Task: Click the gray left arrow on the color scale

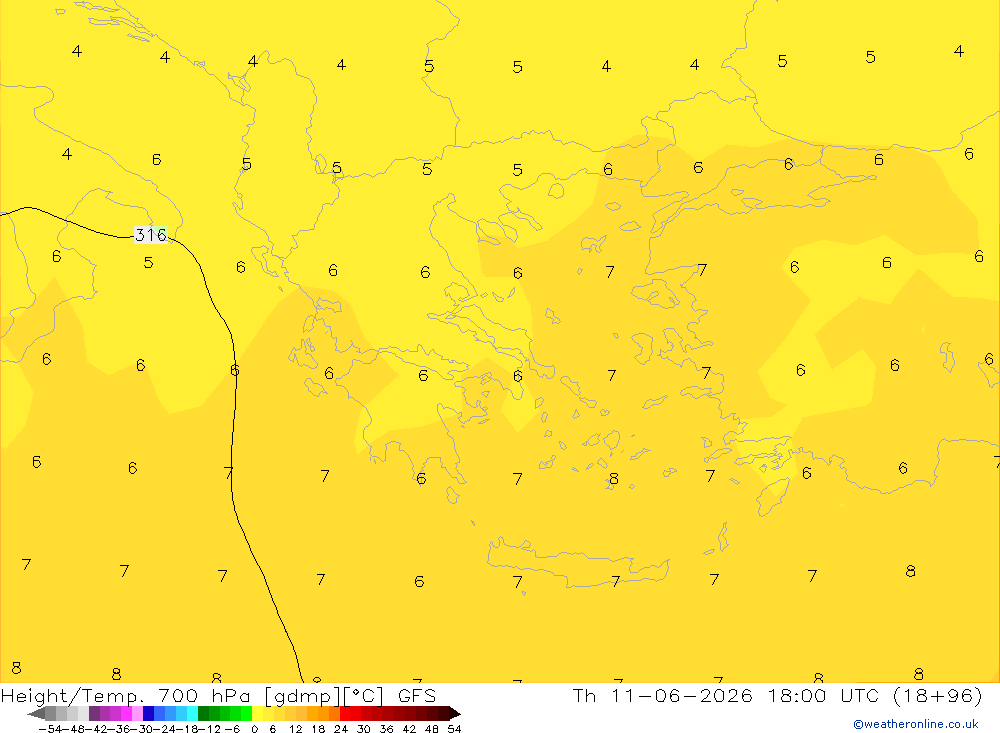Action: pyautogui.click(x=36, y=714)
